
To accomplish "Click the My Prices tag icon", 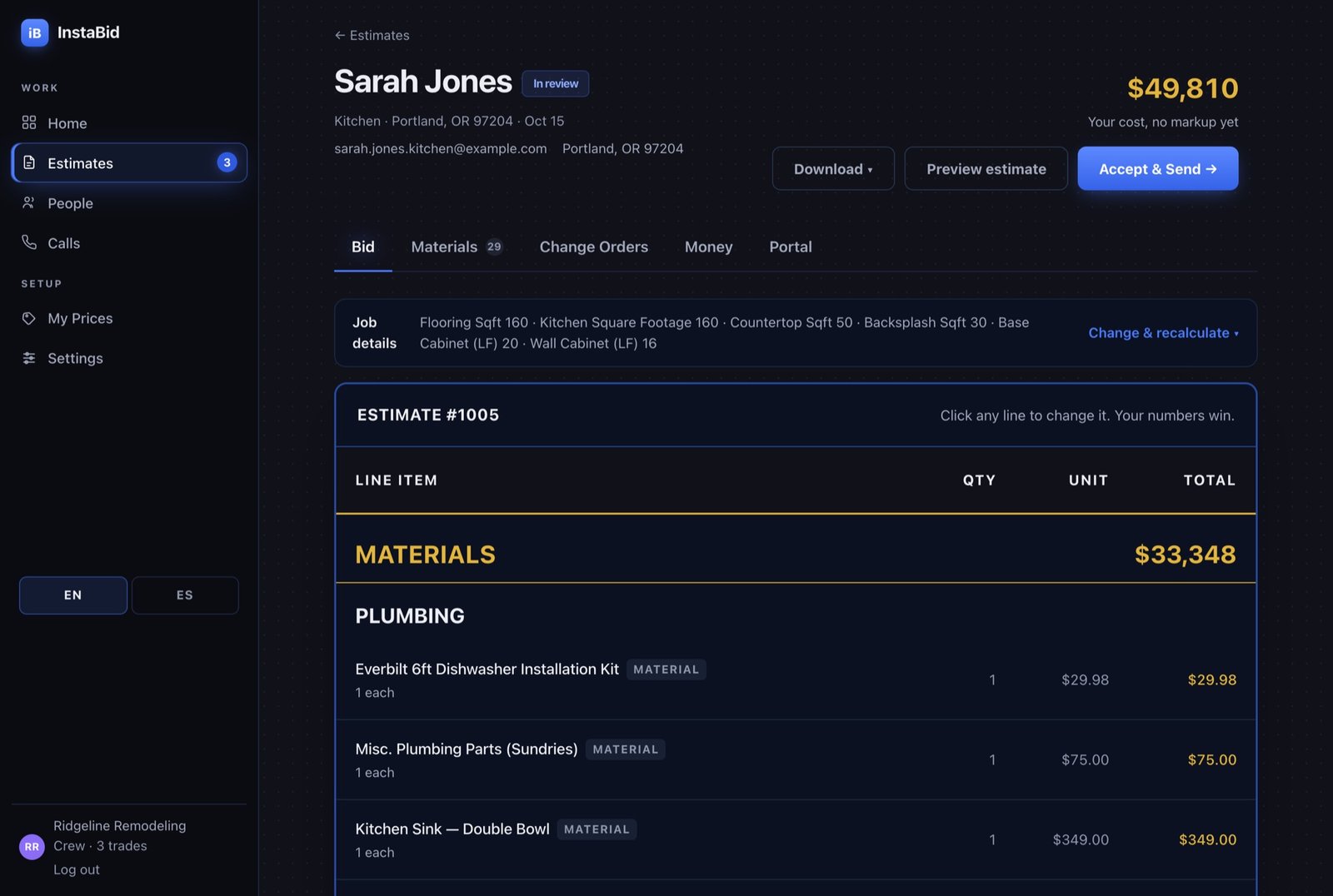I will tap(29, 318).
